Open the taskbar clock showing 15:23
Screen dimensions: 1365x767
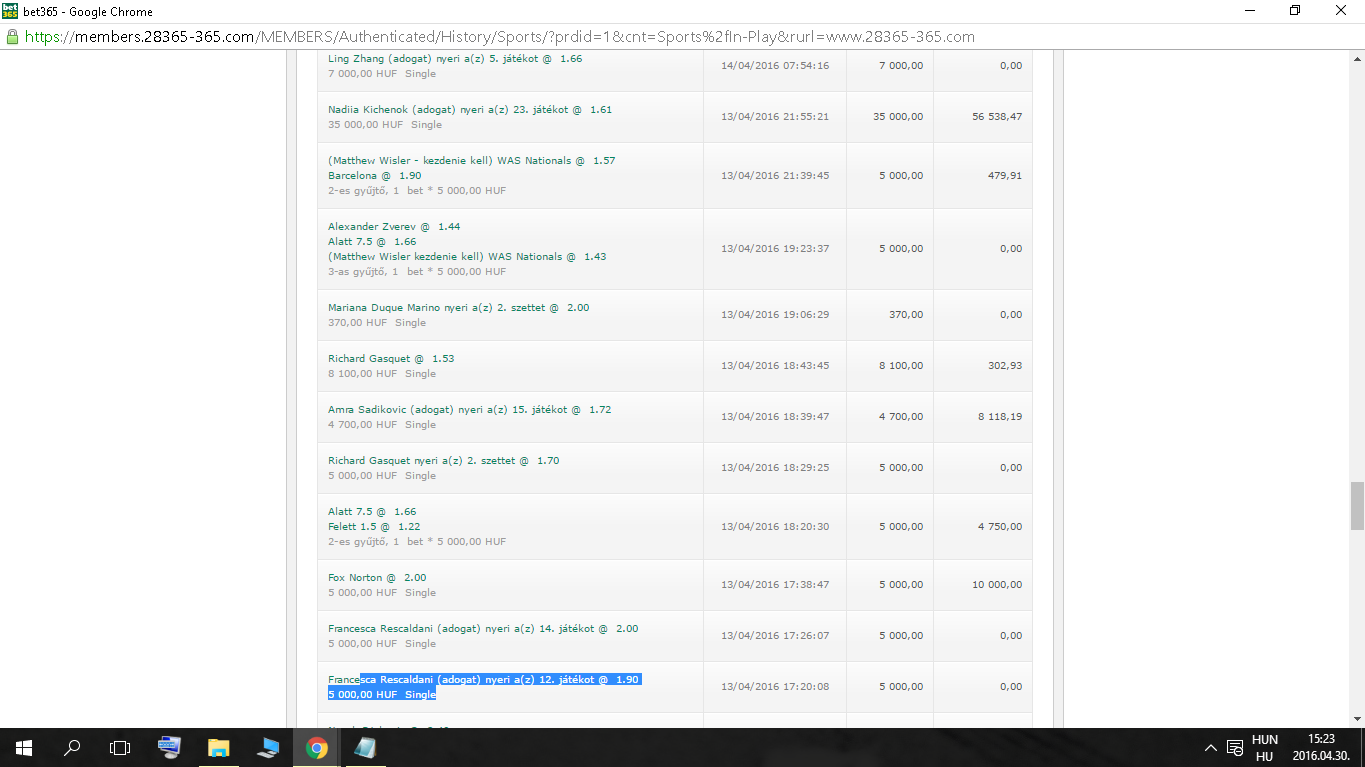point(1321,740)
